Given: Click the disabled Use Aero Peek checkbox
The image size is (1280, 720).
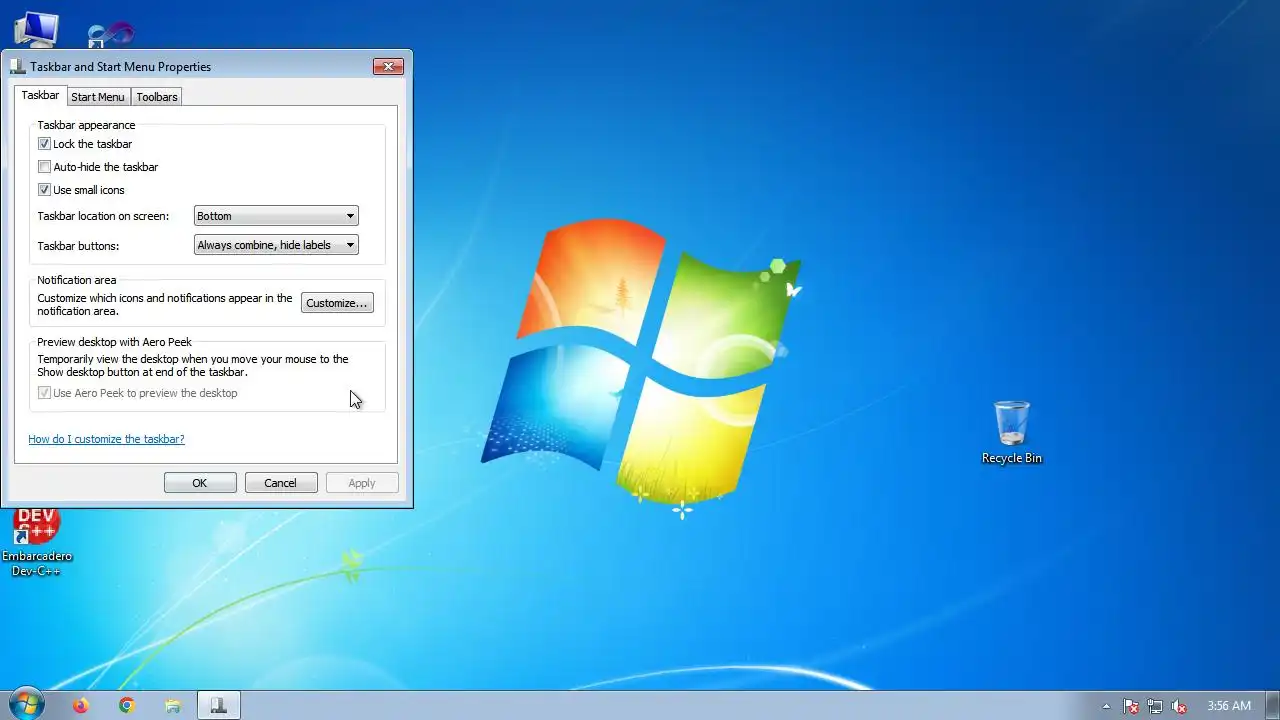Looking at the screenshot, I should pos(44,393).
